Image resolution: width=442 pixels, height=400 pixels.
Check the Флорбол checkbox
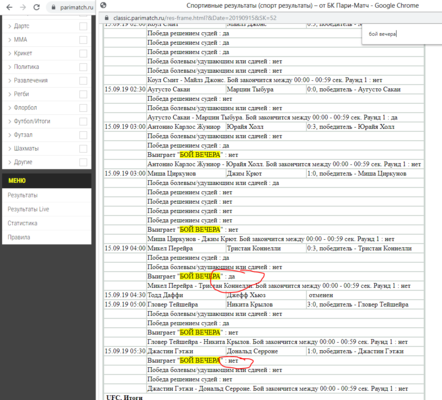coord(83,108)
